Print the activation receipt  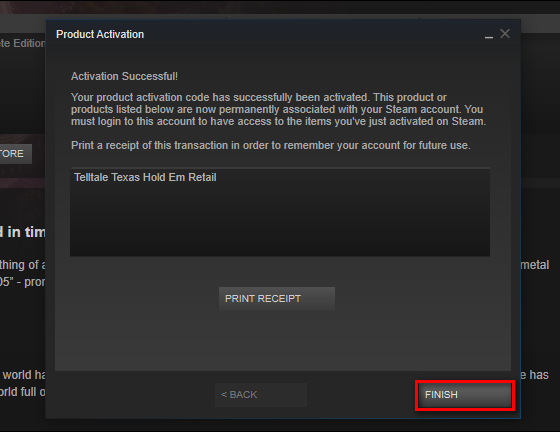pyautogui.click(x=277, y=298)
